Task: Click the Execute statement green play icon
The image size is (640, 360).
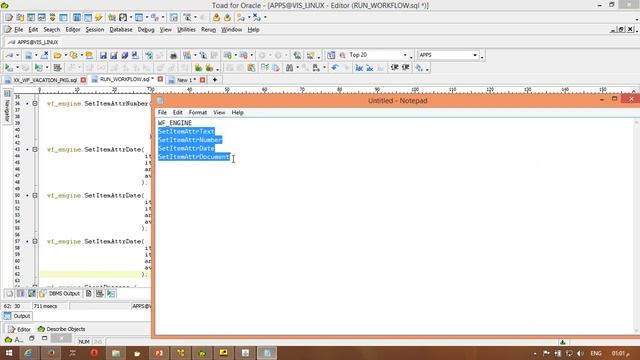Action: tap(8, 68)
